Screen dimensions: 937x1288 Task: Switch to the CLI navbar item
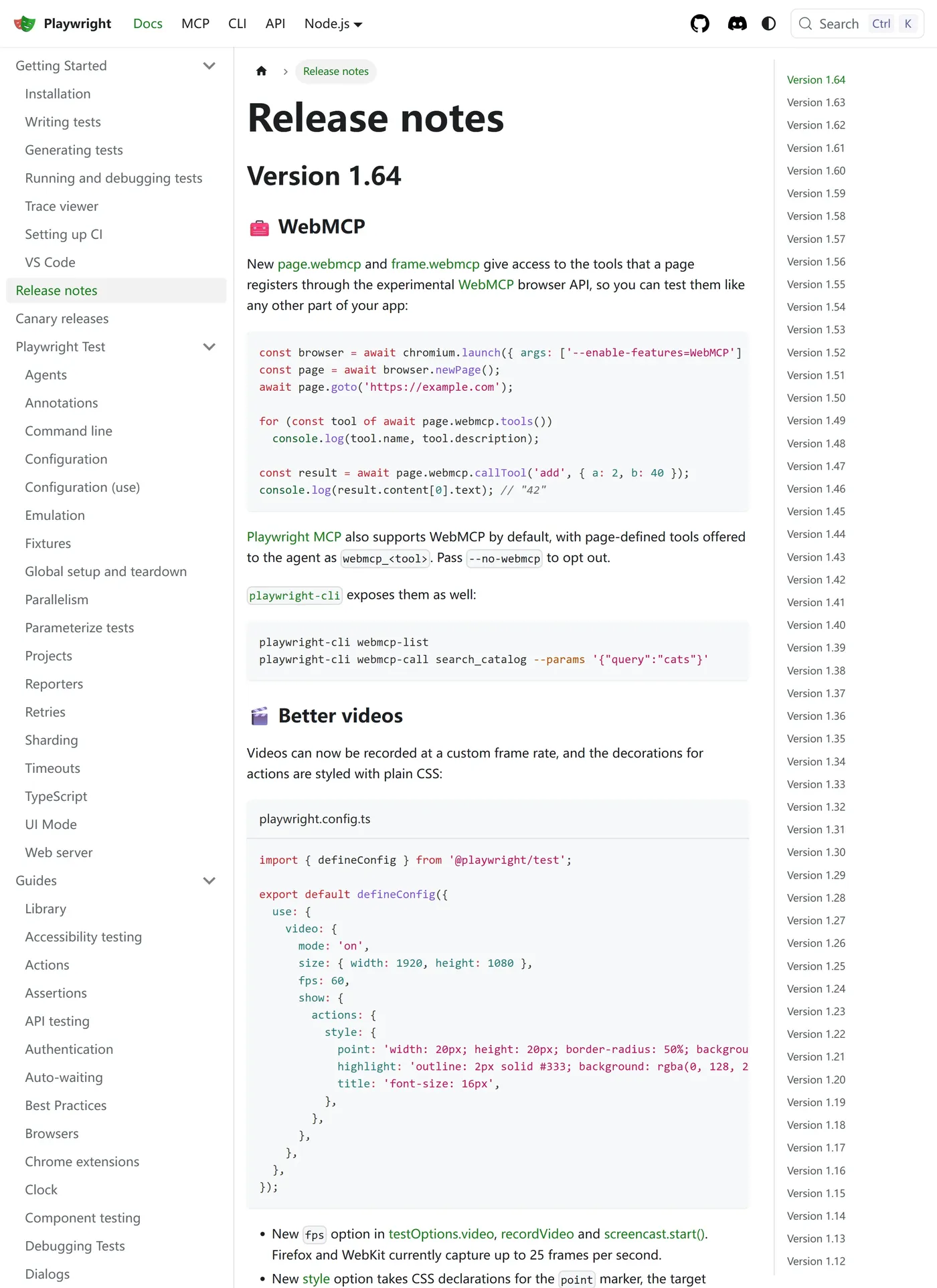pyautogui.click(x=237, y=24)
